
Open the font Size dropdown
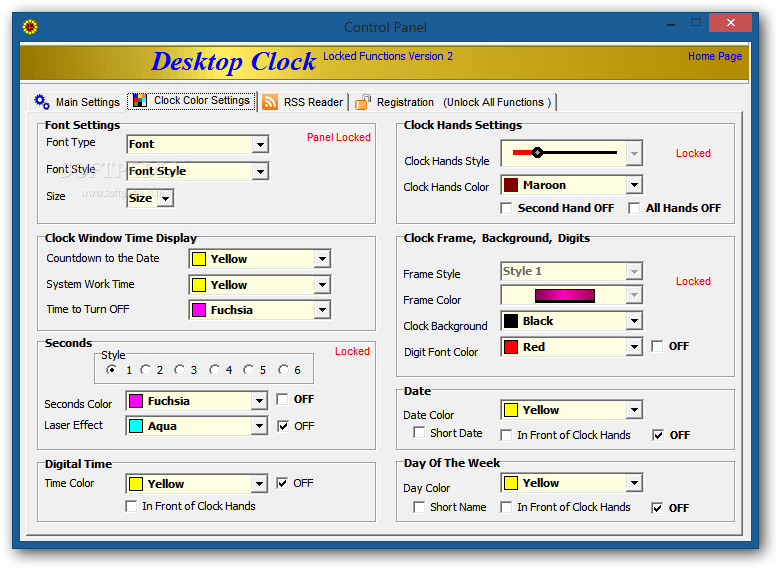[165, 198]
